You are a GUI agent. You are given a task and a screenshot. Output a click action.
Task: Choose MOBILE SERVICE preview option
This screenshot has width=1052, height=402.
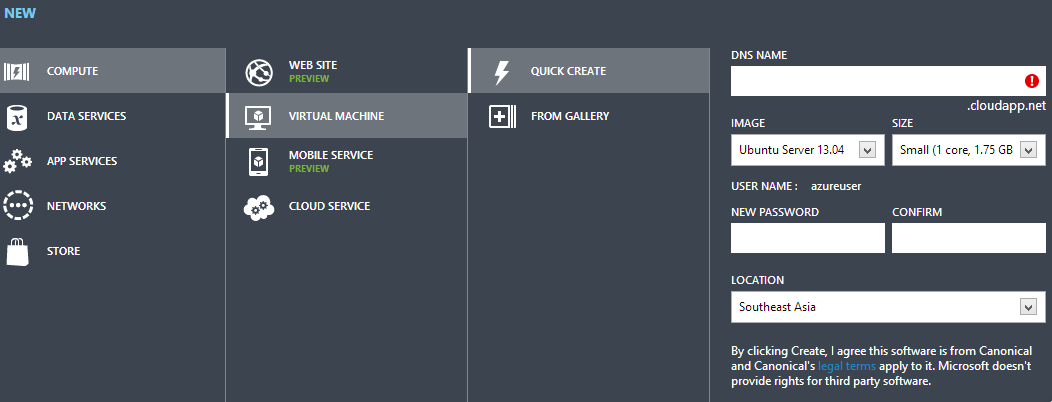point(347,160)
